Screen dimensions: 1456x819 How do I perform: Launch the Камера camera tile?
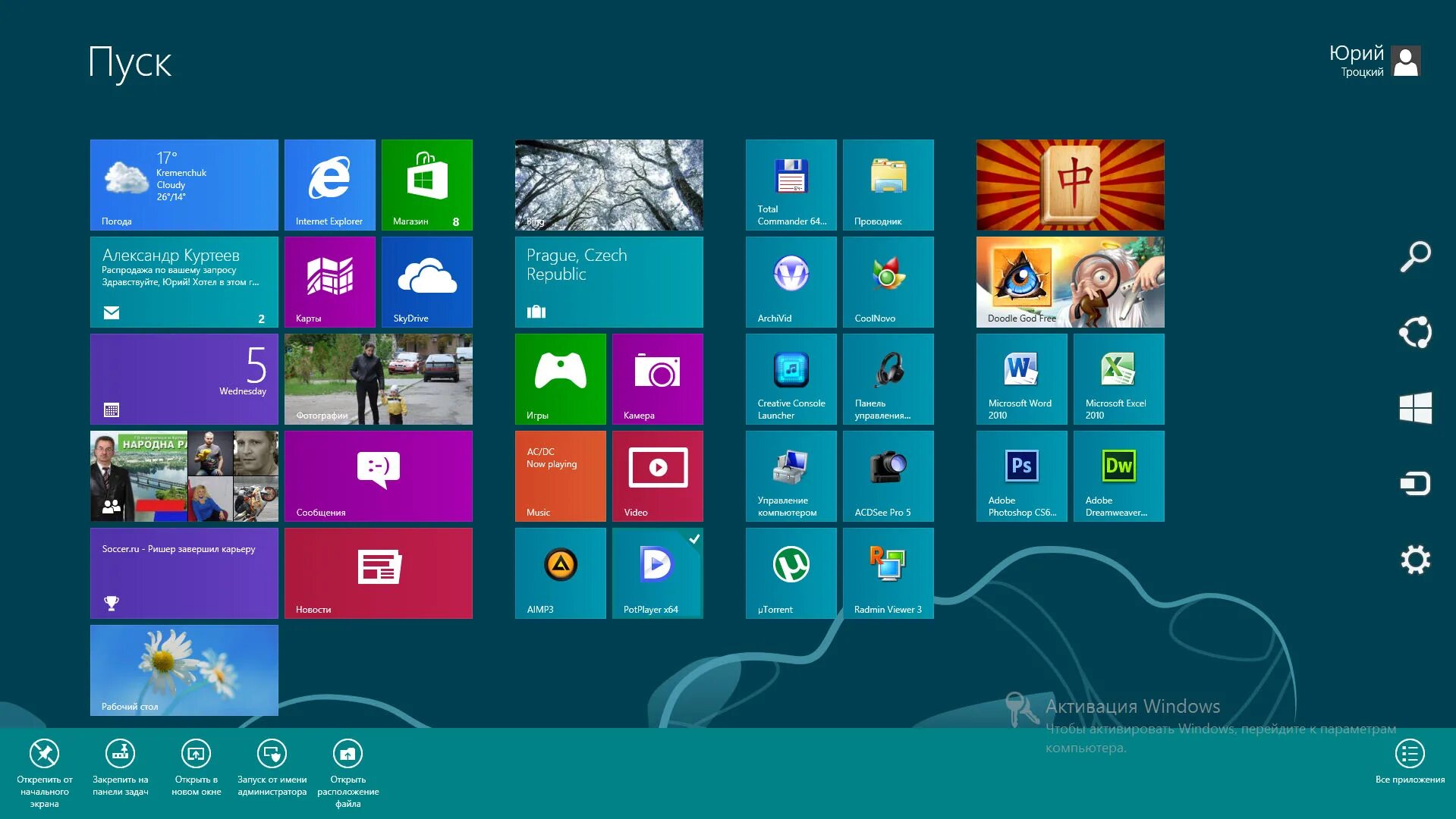point(658,379)
